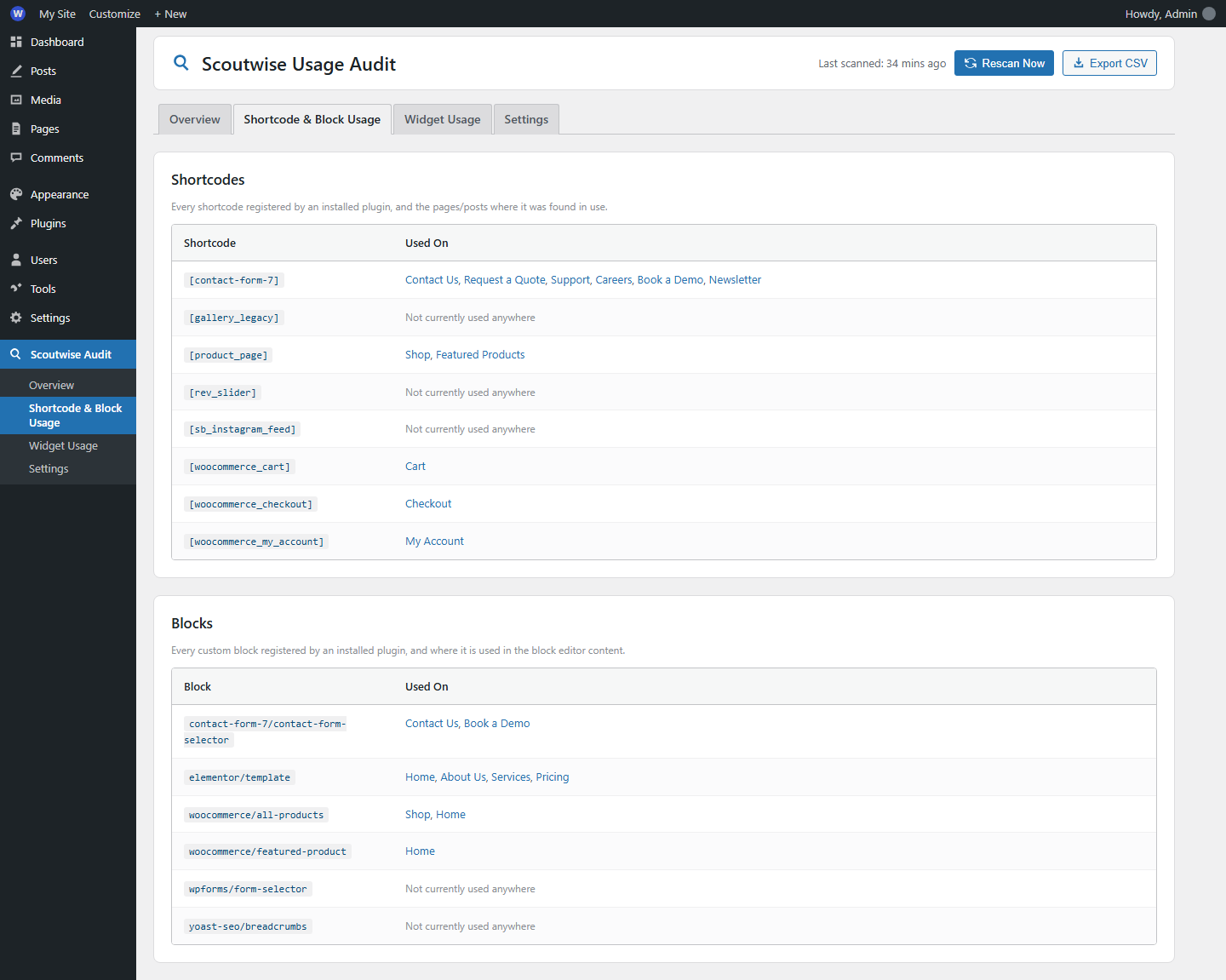Open the Checkout page link
The height and width of the screenshot is (980, 1226).
[x=428, y=503]
